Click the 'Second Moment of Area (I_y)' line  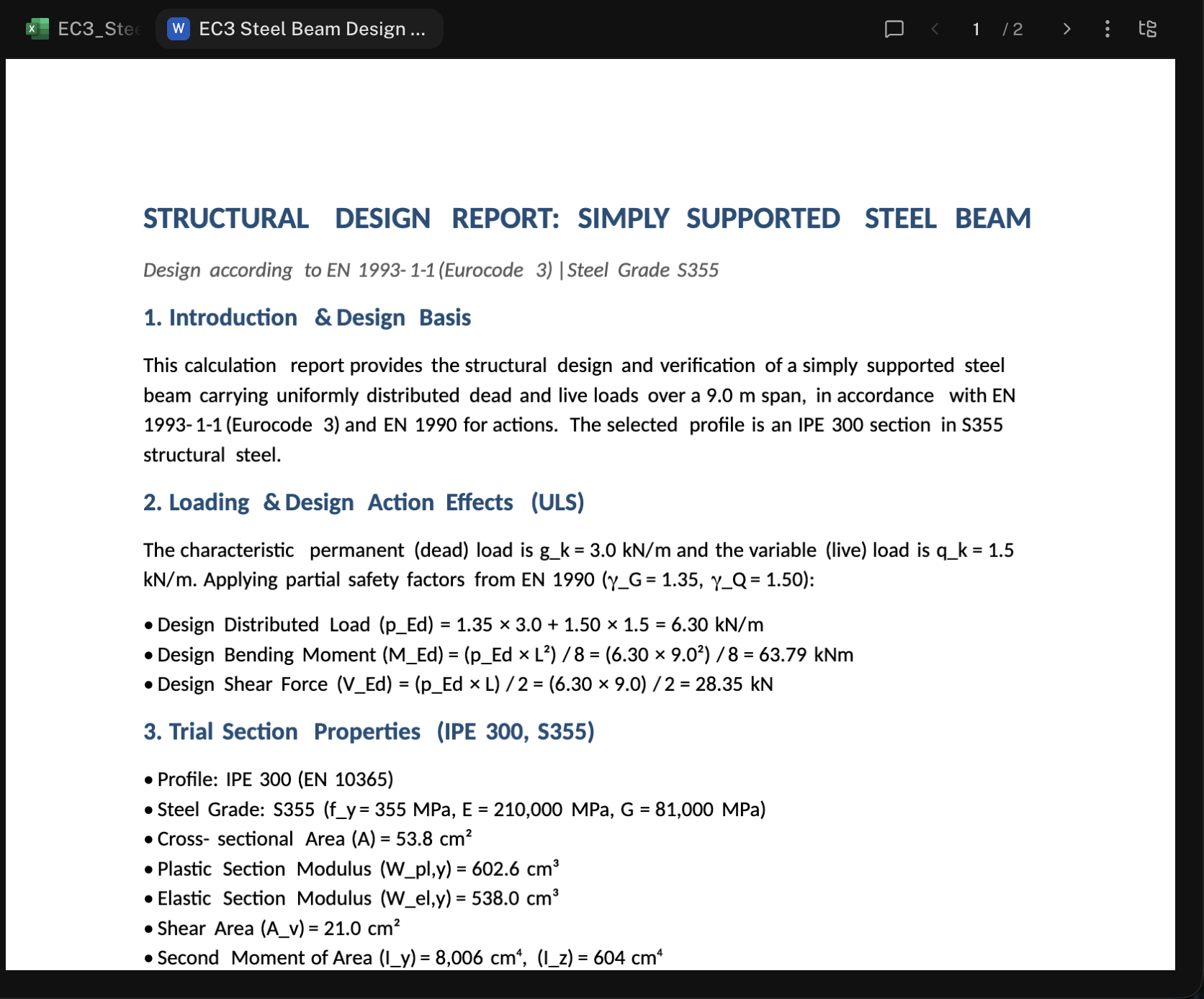pos(403,958)
